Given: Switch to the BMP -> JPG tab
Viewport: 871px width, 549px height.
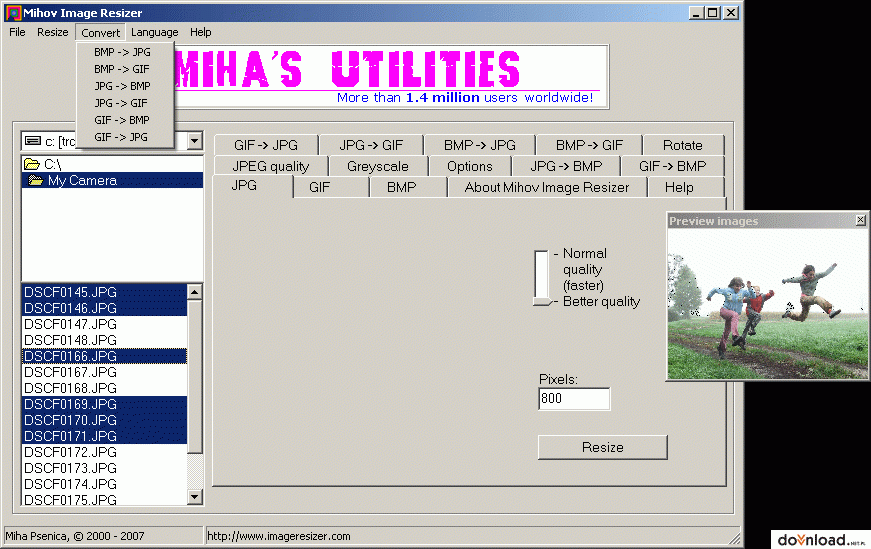Looking at the screenshot, I should tap(479, 145).
